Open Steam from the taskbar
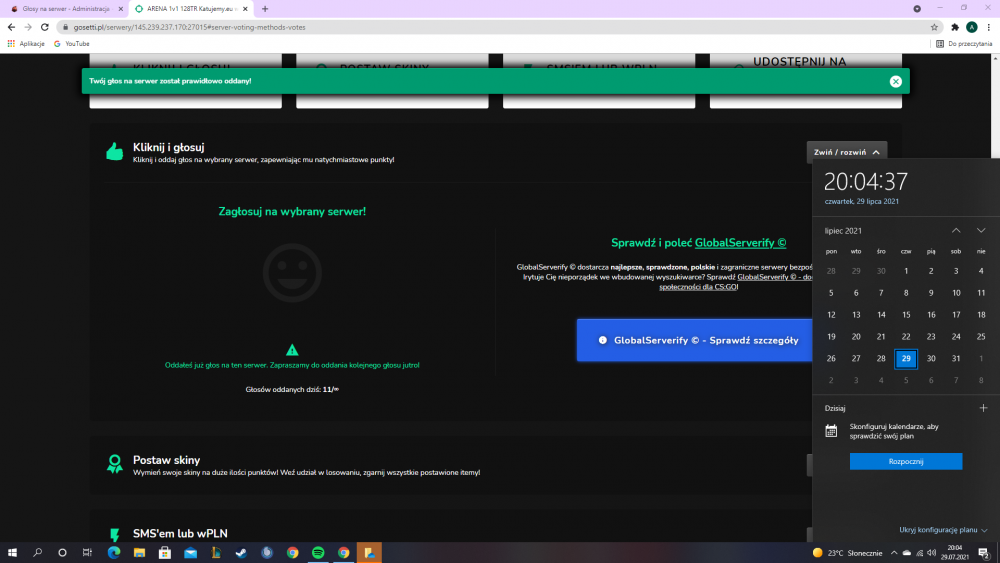Image resolution: width=1000 pixels, height=563 pixels. click(x=241, y=552)
